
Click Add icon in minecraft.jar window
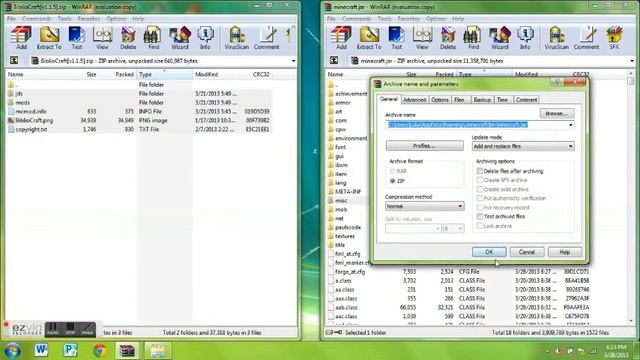coord(341,38)
